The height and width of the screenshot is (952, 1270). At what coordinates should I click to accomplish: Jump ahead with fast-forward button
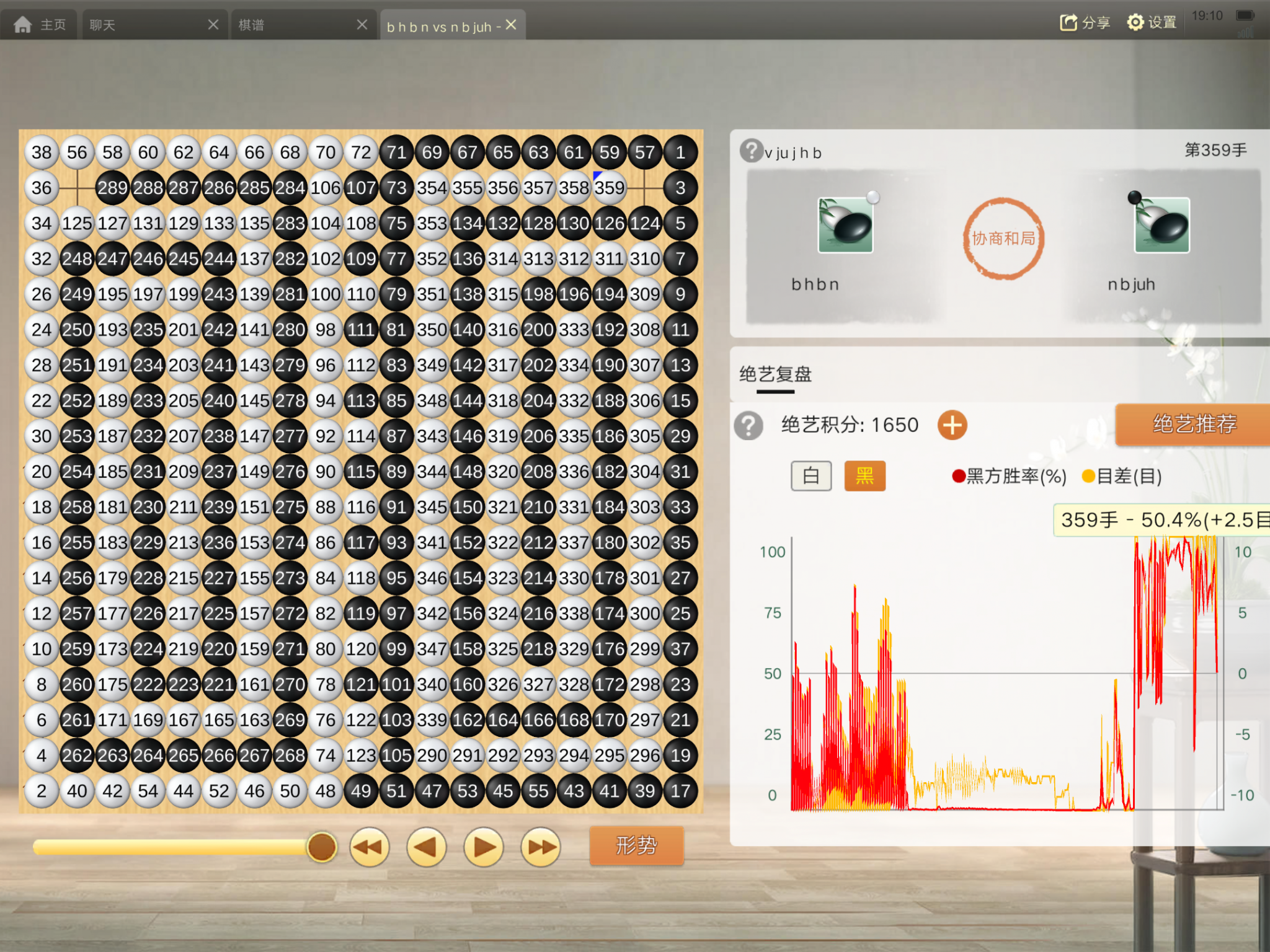(x=541, y=847)
